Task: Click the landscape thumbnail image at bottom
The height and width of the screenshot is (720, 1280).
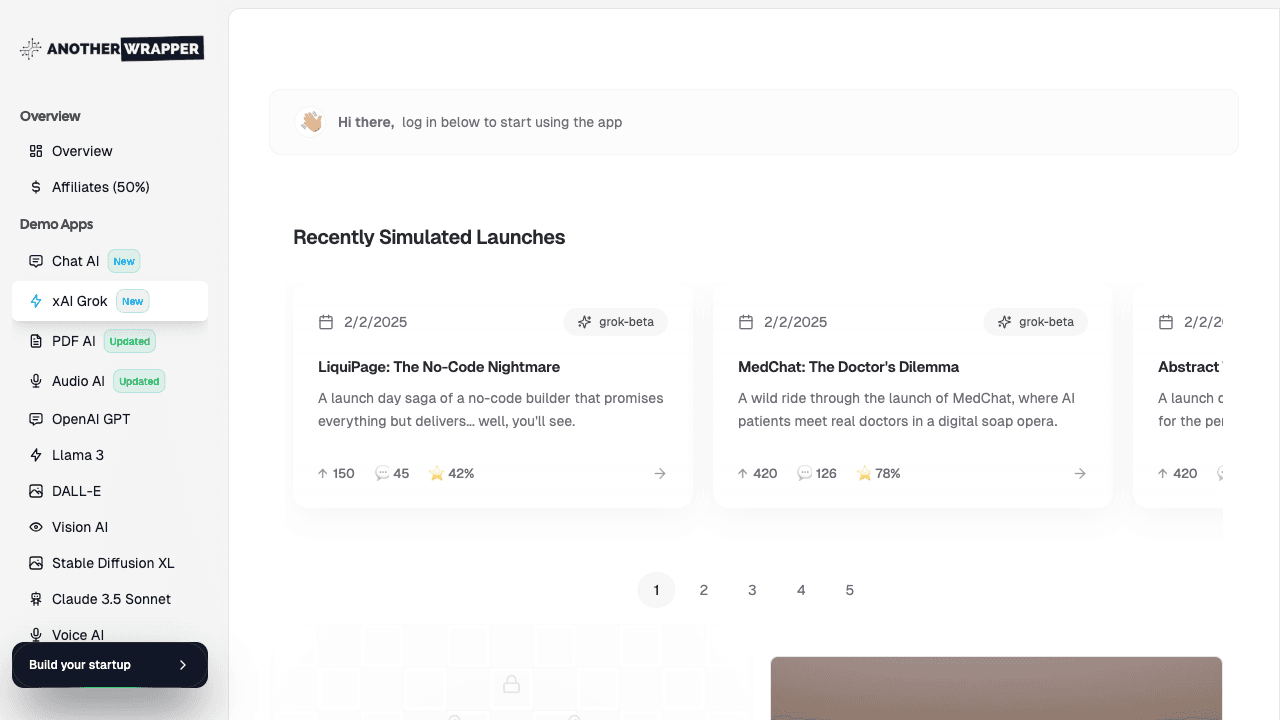Action: point(996,688)
